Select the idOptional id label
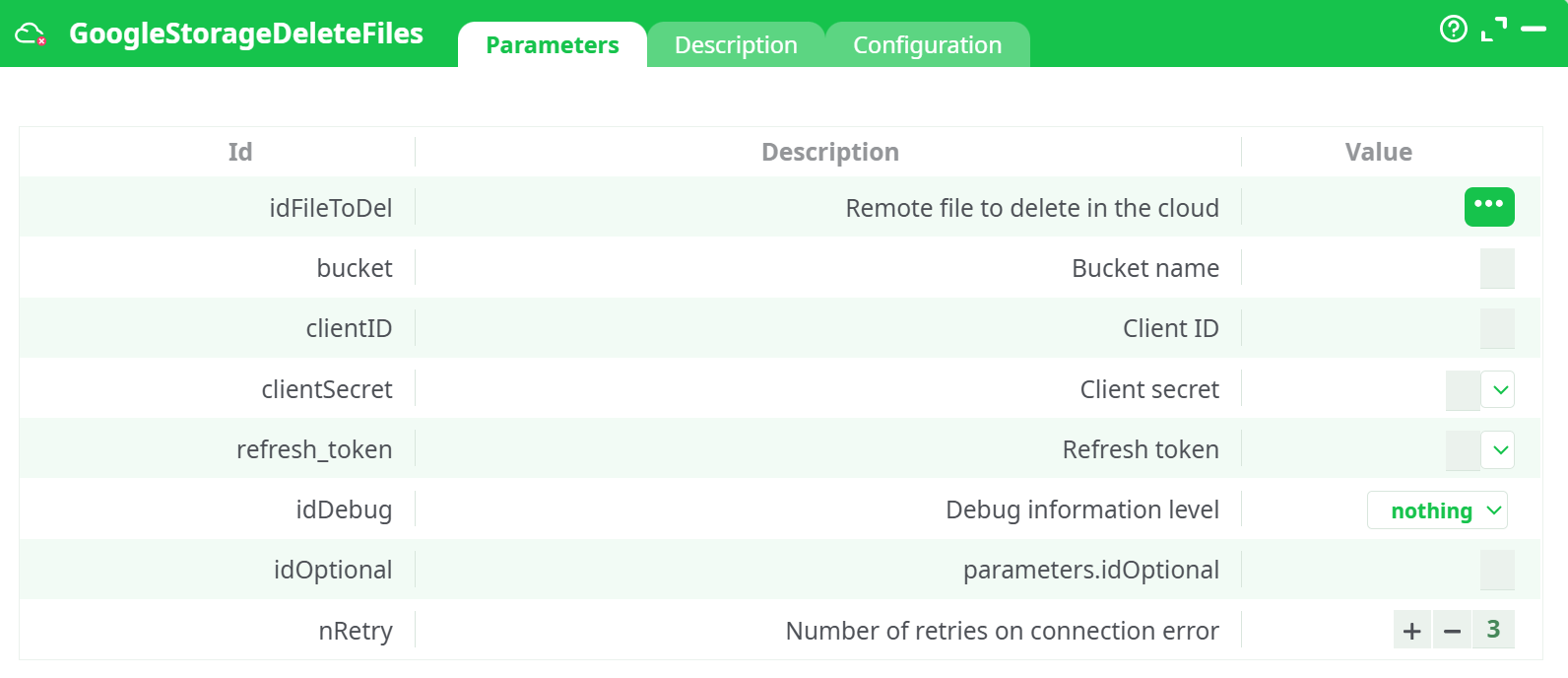This screenshot has width=1568, height=678. pyautogui.click(x=333, y=570)
